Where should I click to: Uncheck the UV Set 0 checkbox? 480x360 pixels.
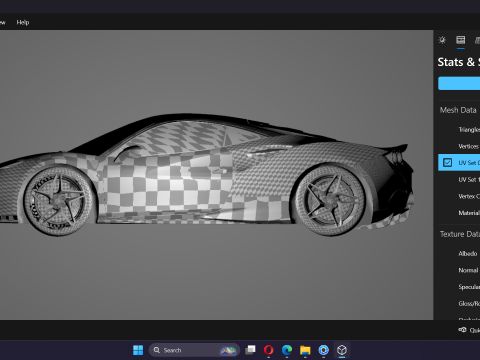(447, 163)
